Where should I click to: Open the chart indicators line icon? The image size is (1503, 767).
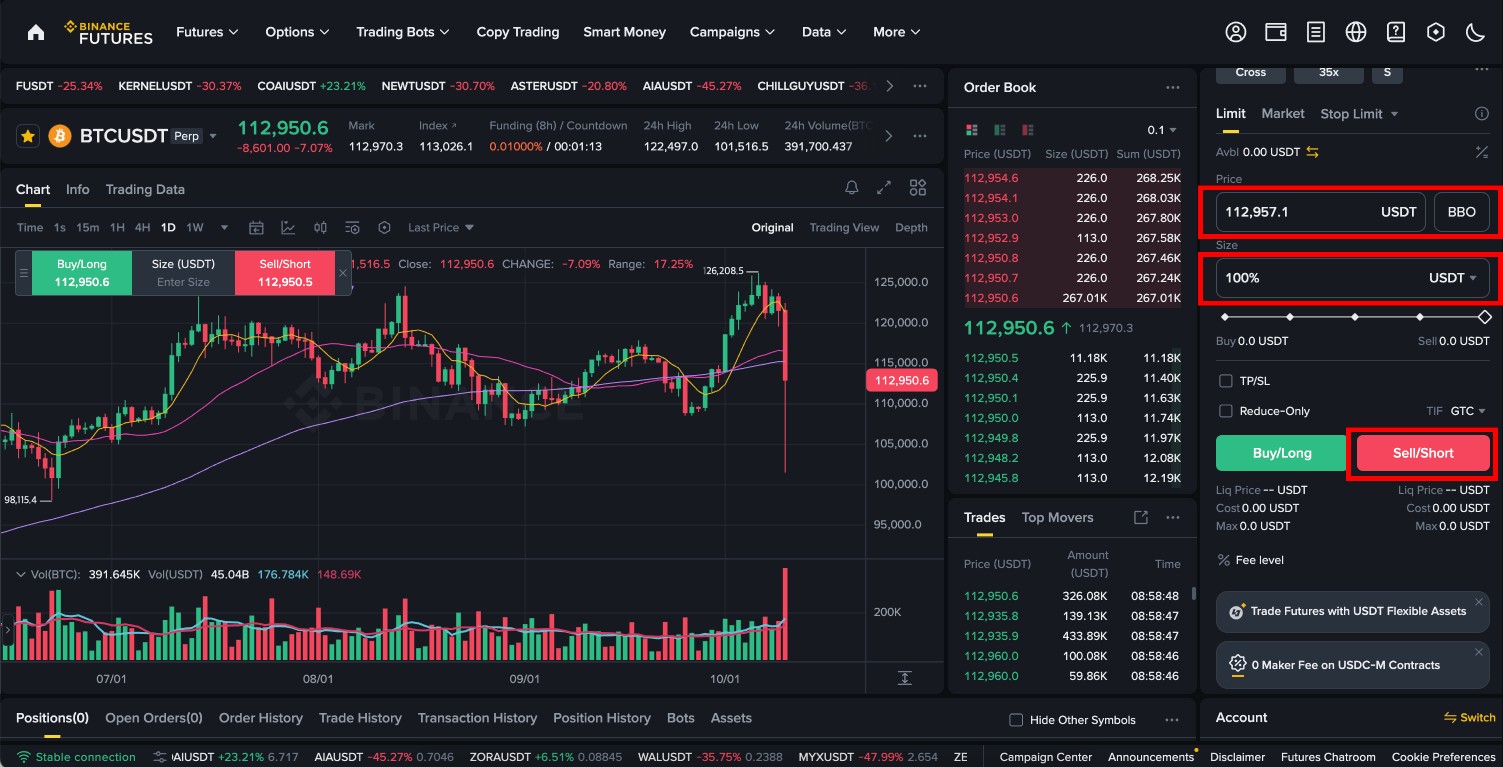point(288,228)
